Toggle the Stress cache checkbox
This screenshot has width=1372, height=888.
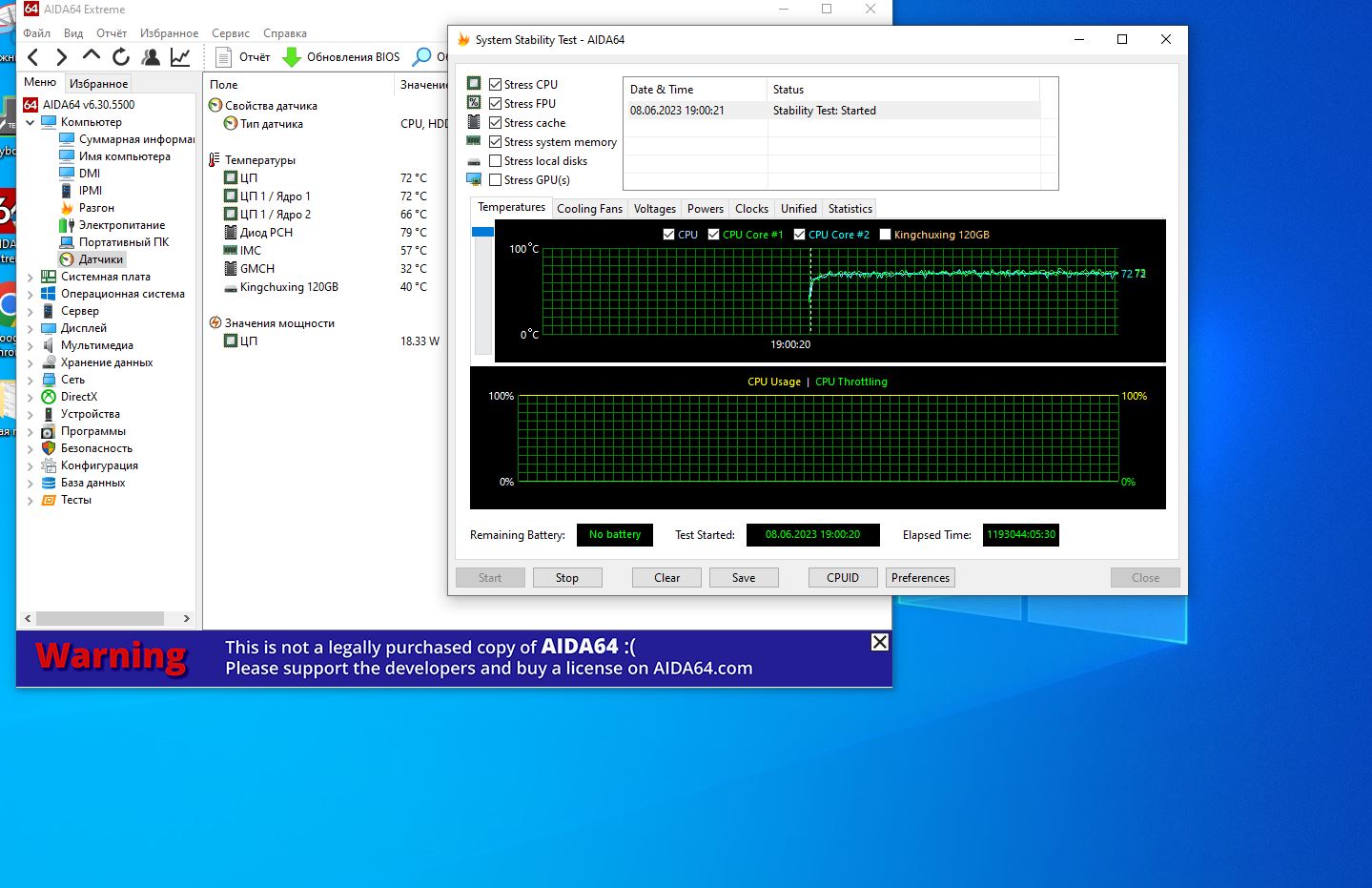coord(496,123)
